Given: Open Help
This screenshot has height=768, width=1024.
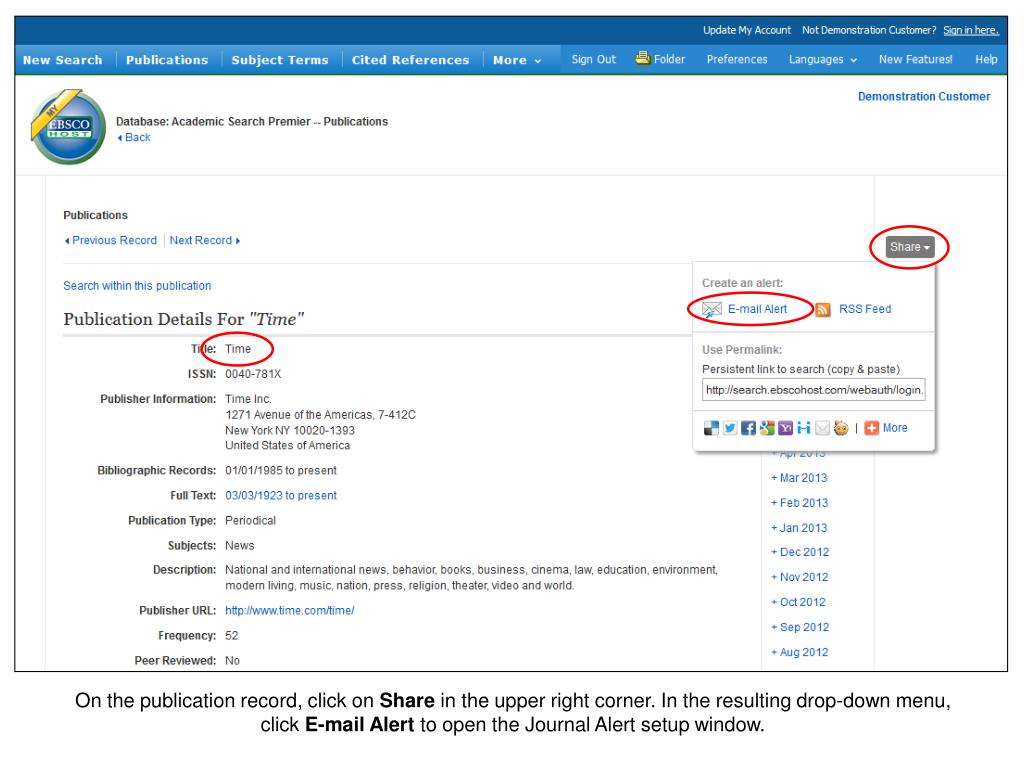Looking at the screenshot, I should pyautogui.click(x=985, y=59).
